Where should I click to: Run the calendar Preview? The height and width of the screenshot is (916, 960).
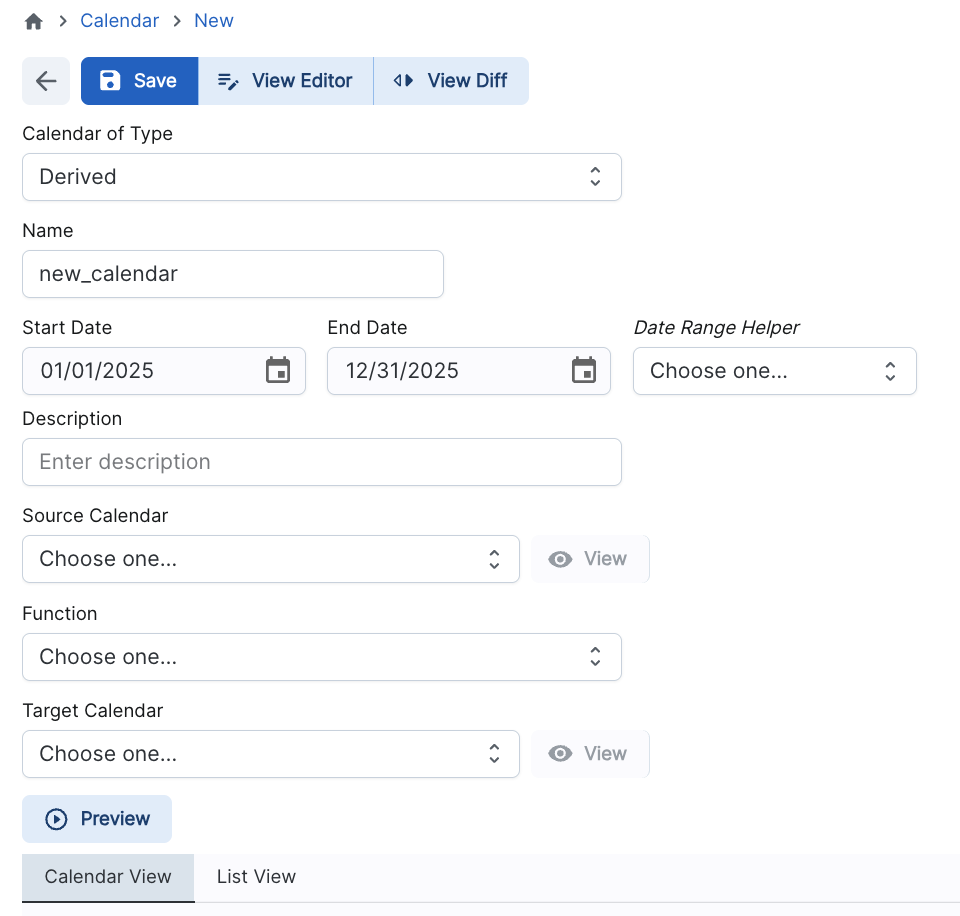[x=97, y=819]
